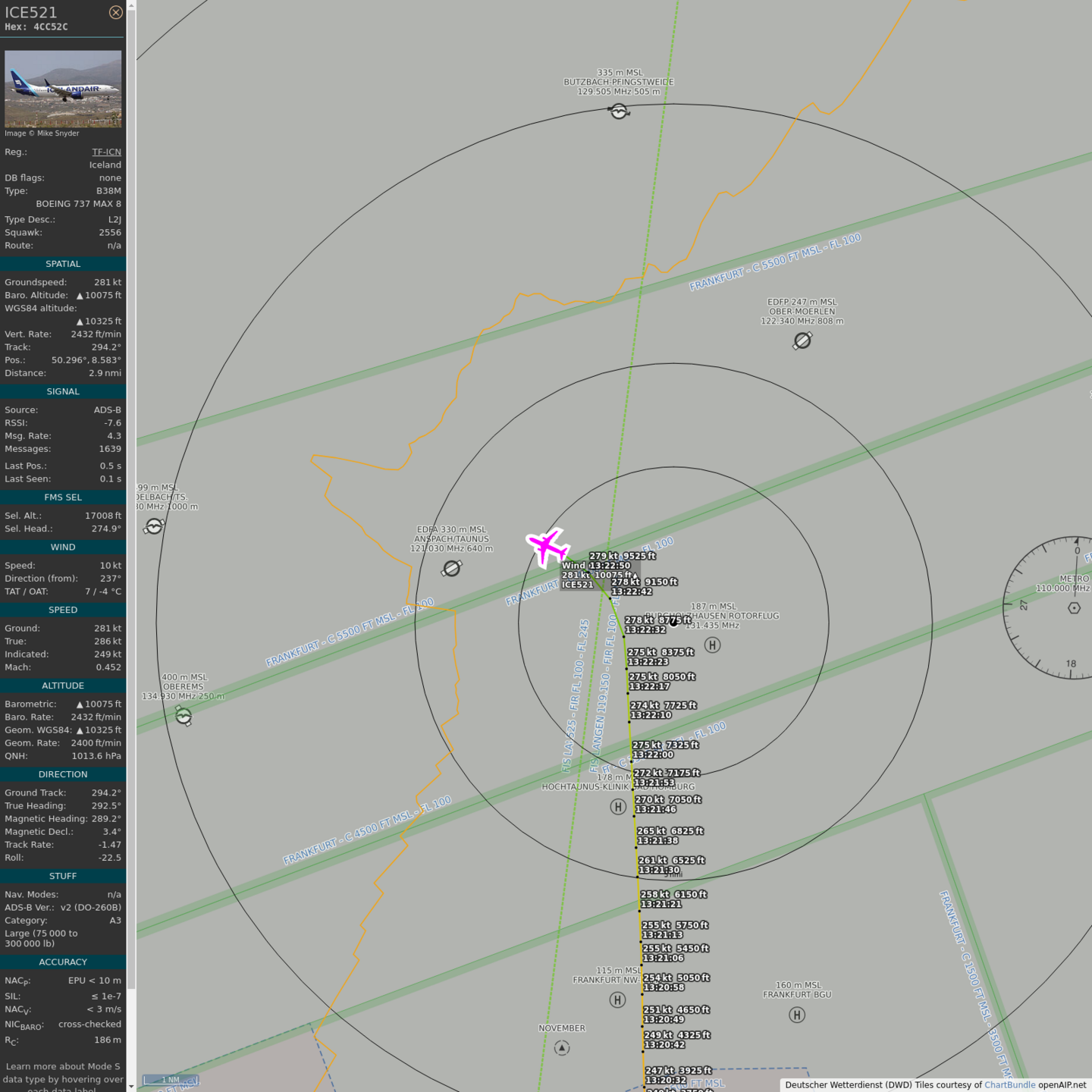Select the Frankfurt NW heliport symbol
The height and width of the screenshot is (1092, 1092).
(617, 1000)
